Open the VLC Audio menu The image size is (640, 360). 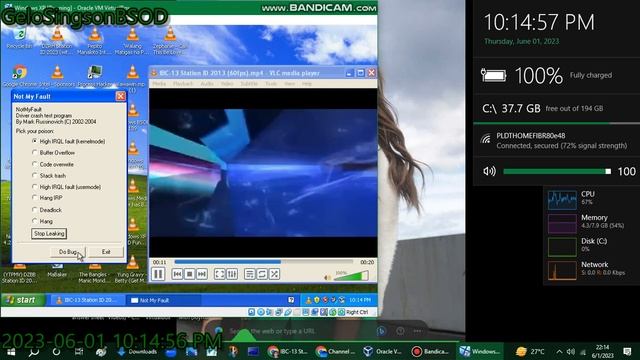click(x=207, y=84)
